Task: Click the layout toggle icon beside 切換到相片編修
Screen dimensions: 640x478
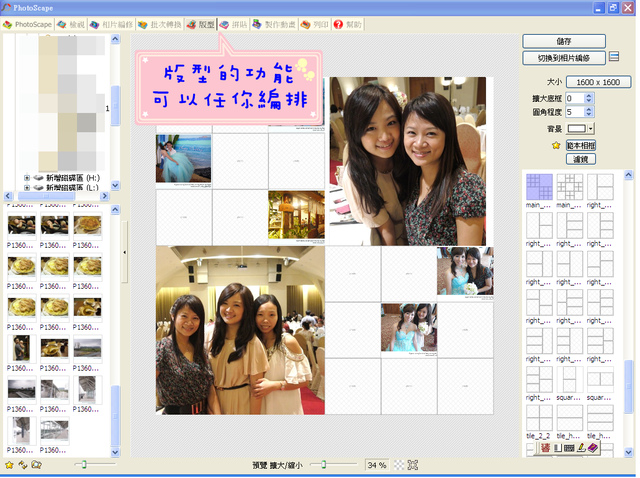Action: (614, 57)
